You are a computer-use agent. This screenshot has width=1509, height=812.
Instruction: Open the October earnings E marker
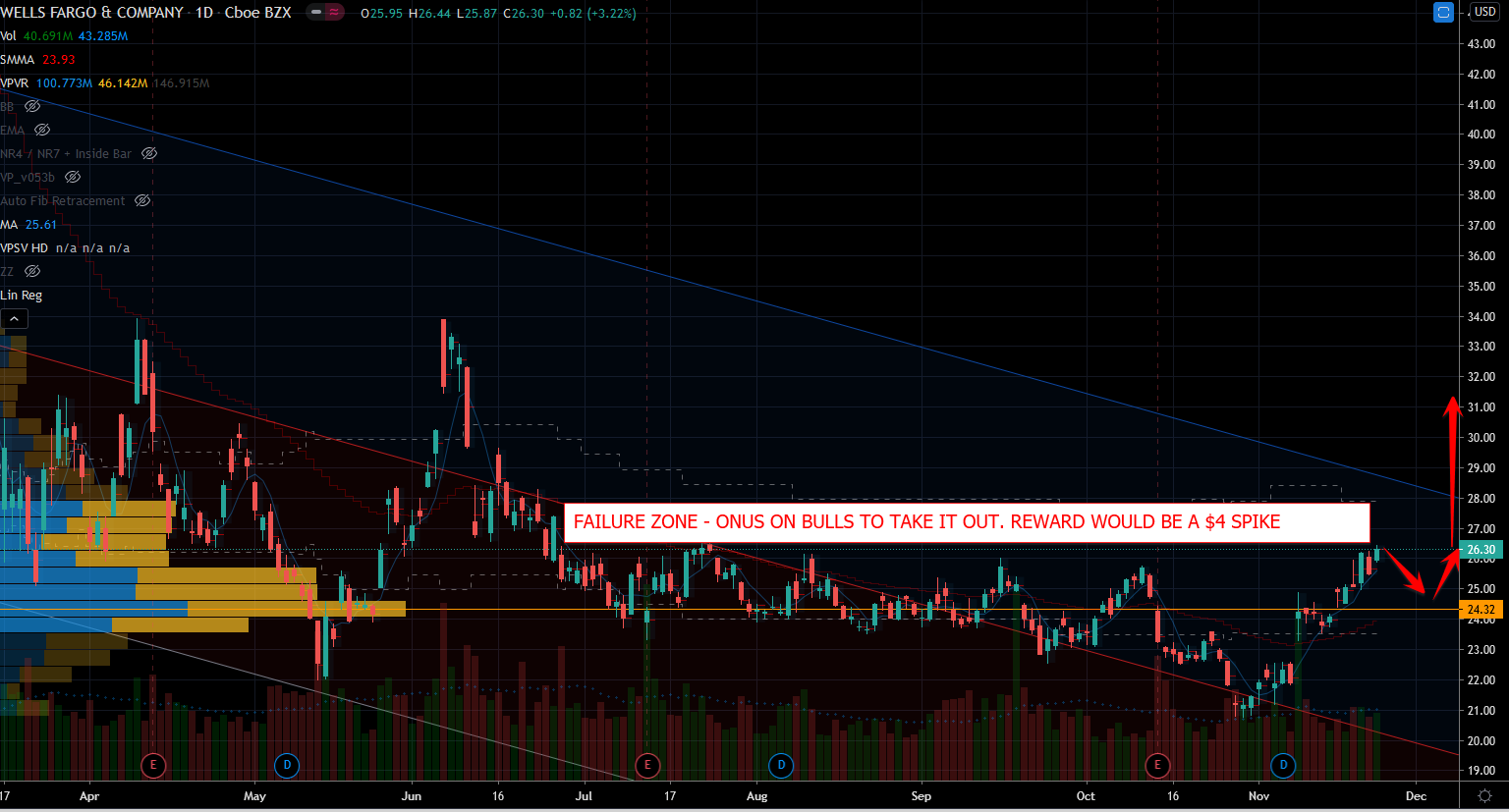click(x=1157, y=765)
